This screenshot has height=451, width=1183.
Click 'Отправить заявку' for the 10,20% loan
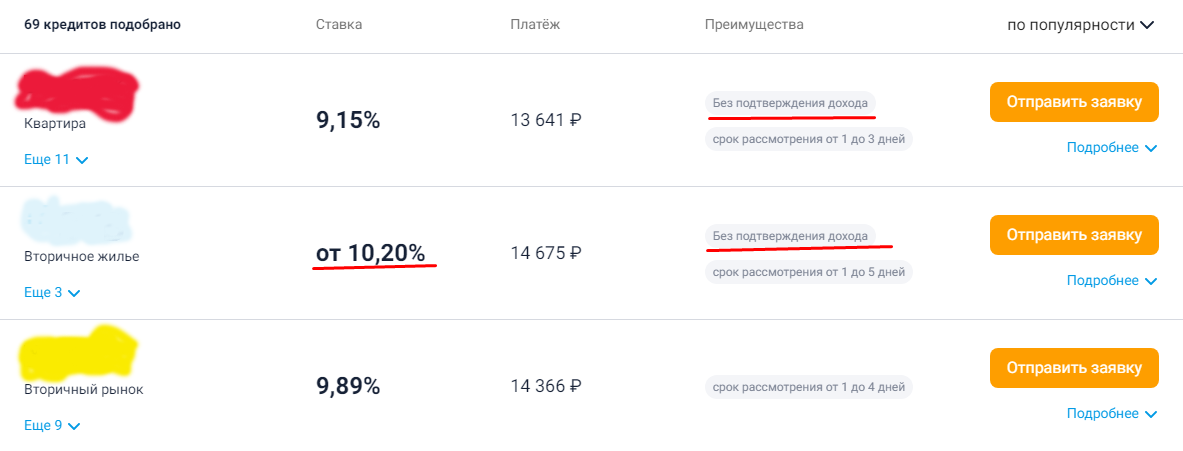click(x=1074, y=235)
